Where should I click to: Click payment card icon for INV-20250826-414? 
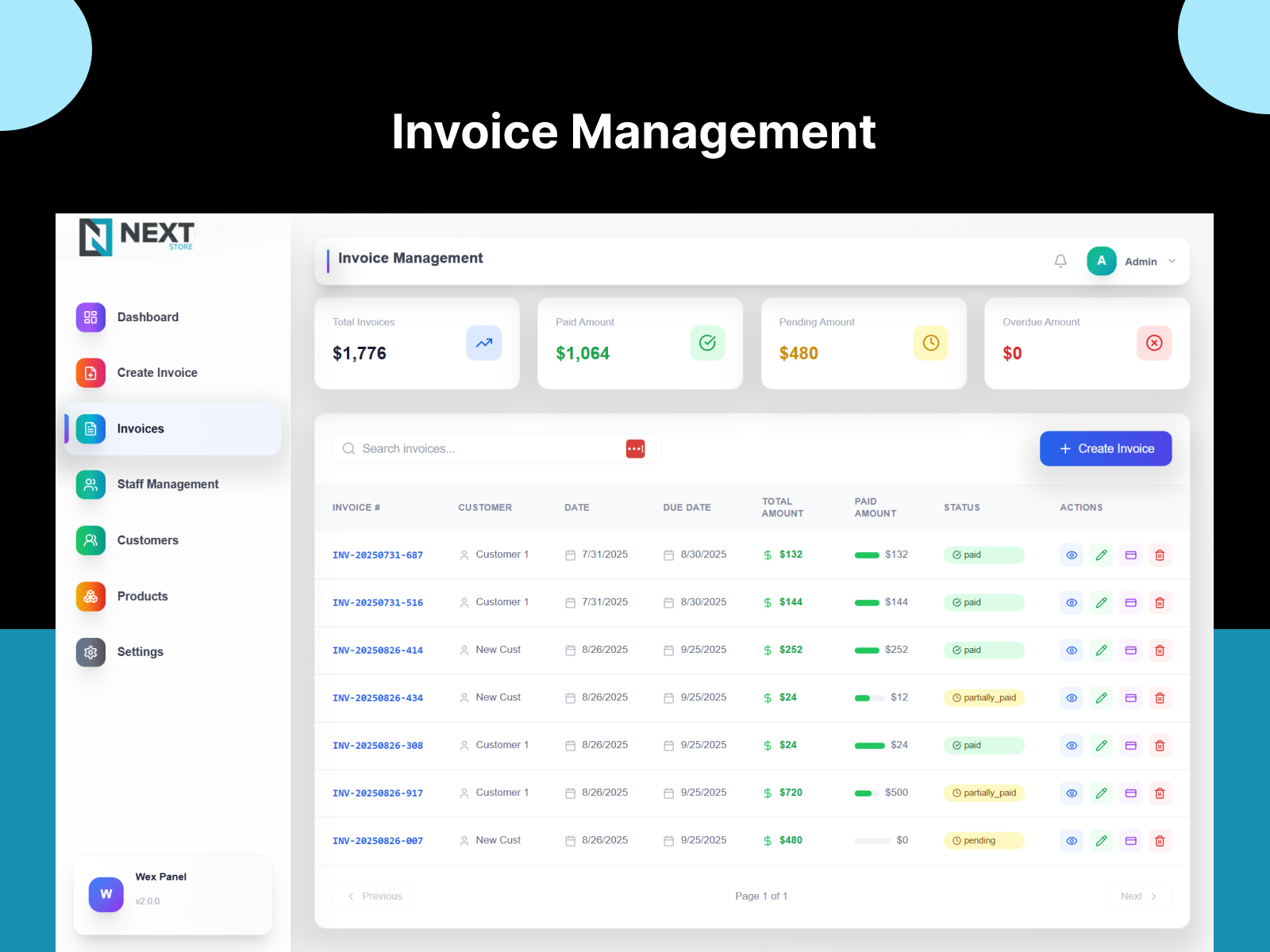(1131, 651)
